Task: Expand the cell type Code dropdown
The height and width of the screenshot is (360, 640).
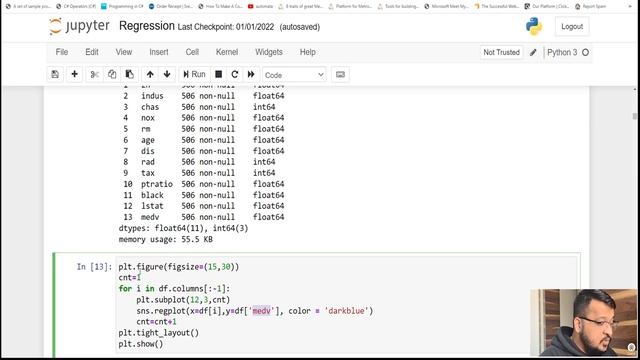Action: (x=294, y=75)
